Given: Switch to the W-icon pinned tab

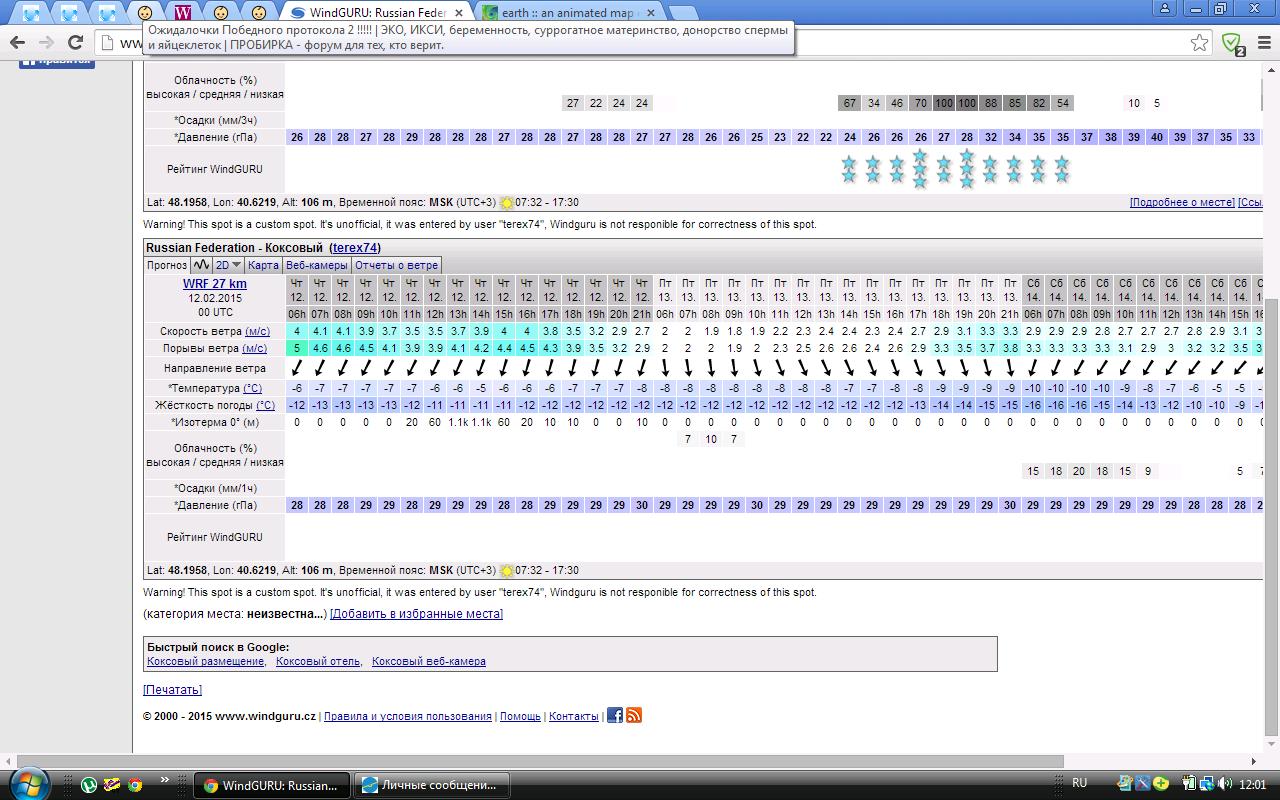Looking at the screenshot, I should (182, 13).
